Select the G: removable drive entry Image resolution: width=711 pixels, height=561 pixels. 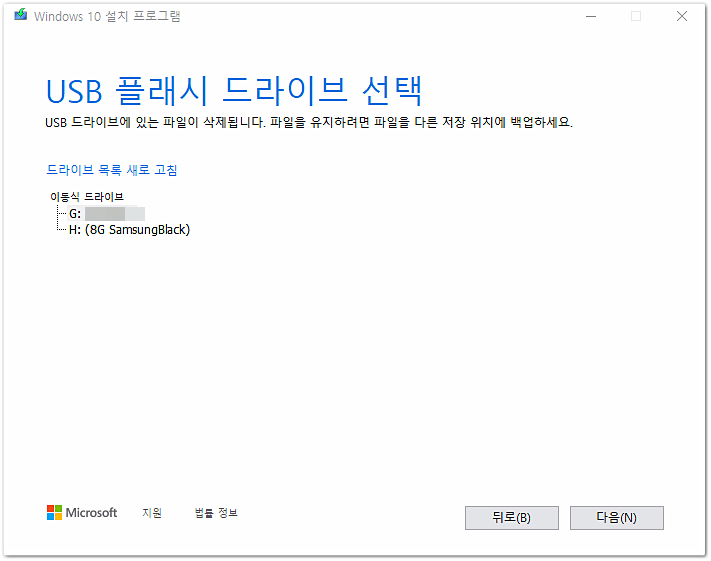point(107,214)
